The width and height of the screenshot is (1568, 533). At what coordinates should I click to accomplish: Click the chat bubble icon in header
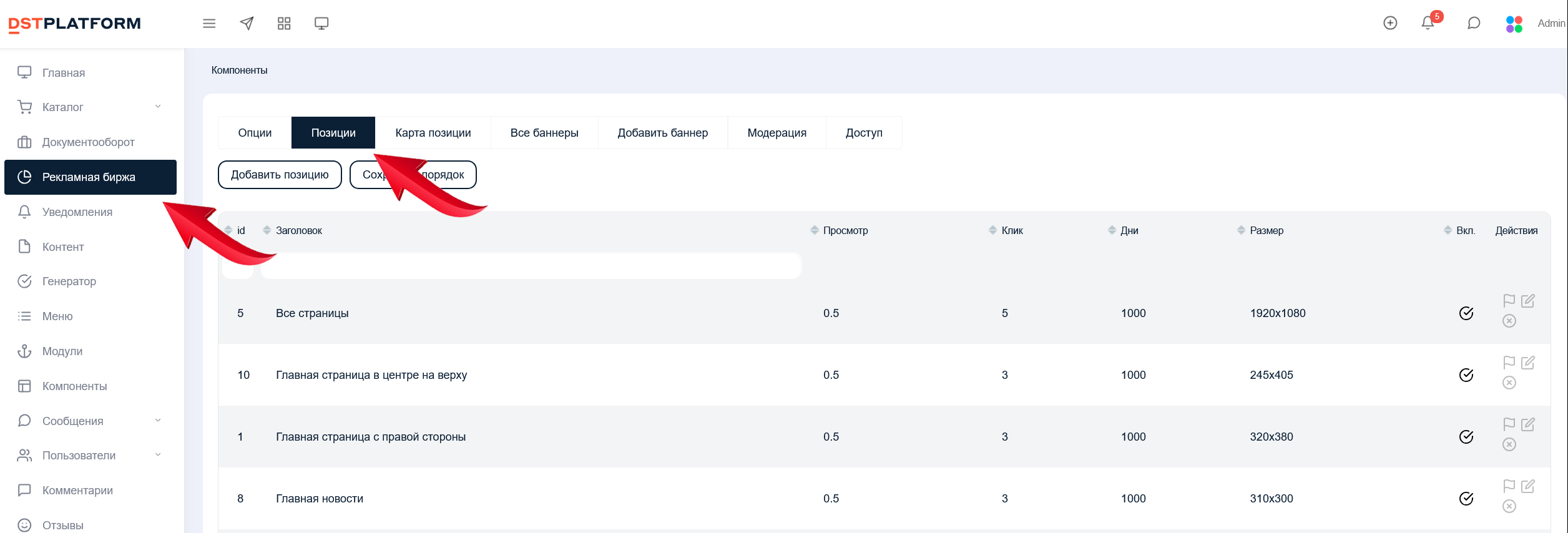pyautogui.click(x=1474, y=23)
